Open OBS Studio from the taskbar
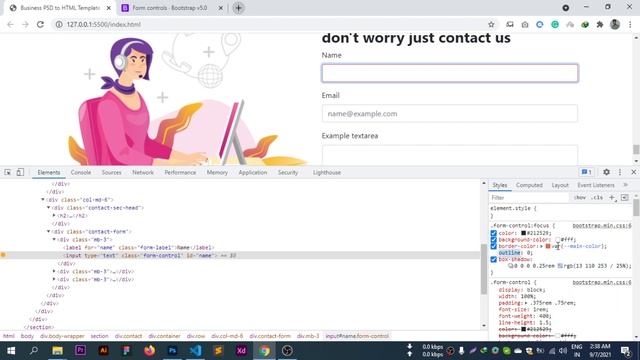 [287, 351]
